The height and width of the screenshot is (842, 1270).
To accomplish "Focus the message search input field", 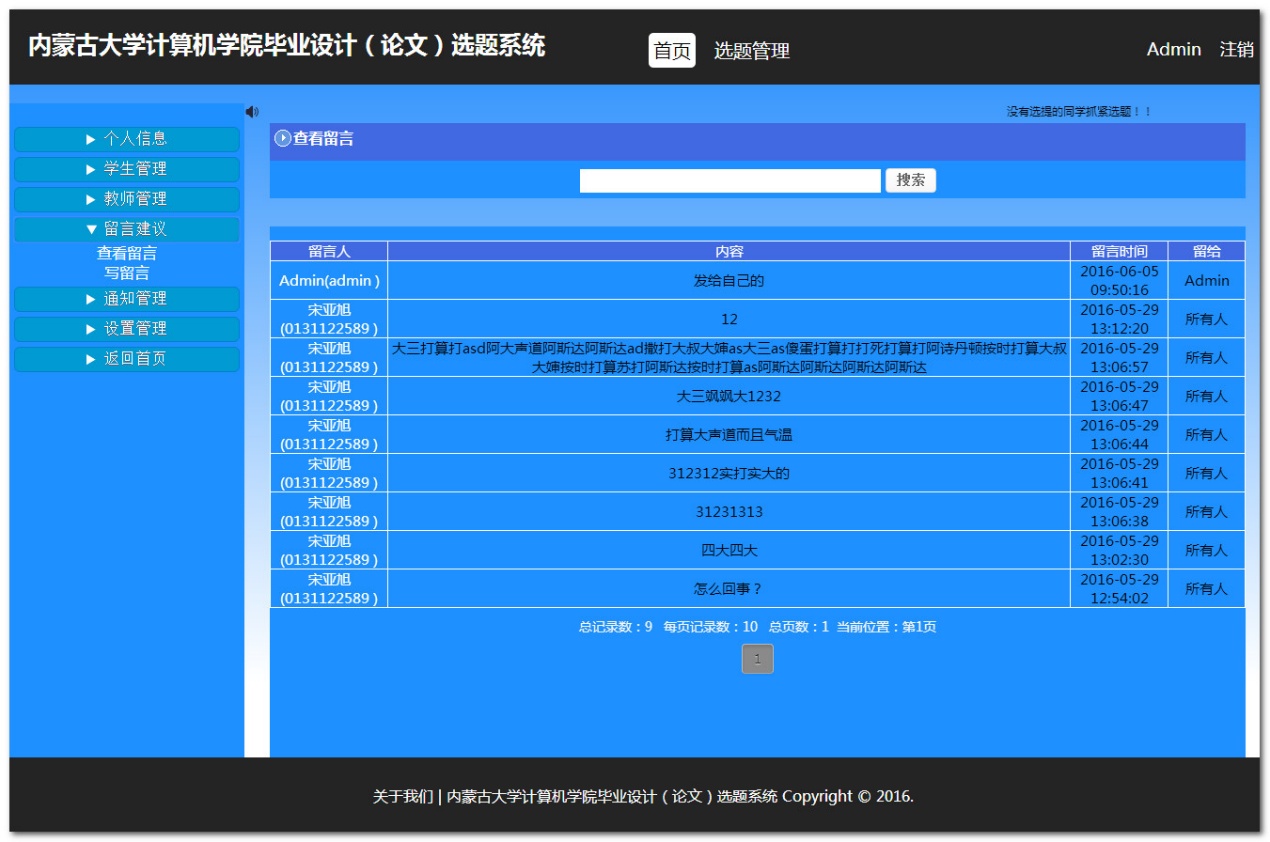I will click(x=730, y=181).
